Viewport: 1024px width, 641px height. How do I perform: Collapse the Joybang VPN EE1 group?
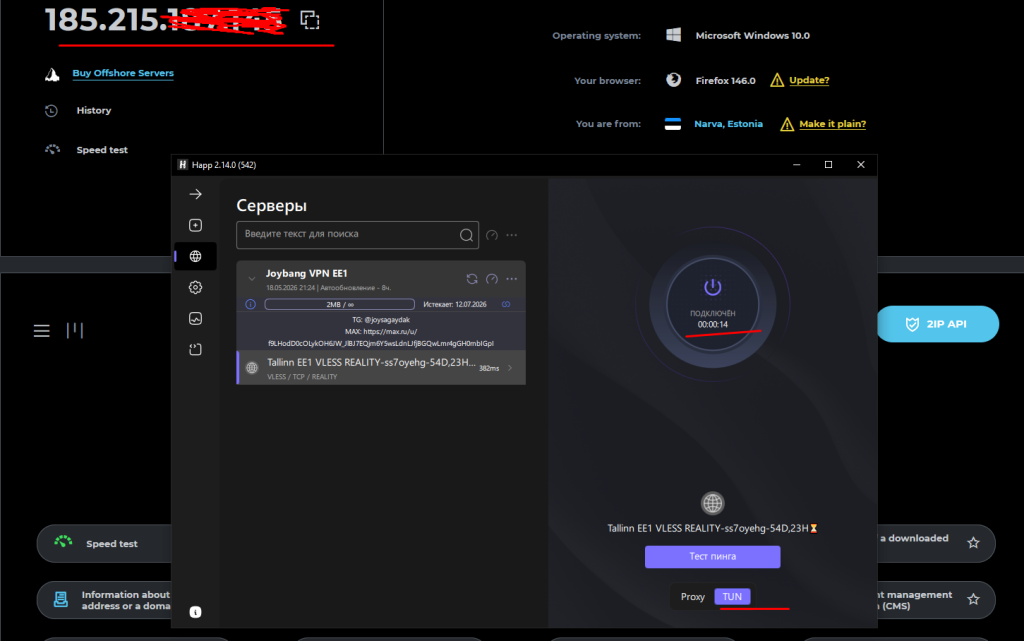coord(251,279)
